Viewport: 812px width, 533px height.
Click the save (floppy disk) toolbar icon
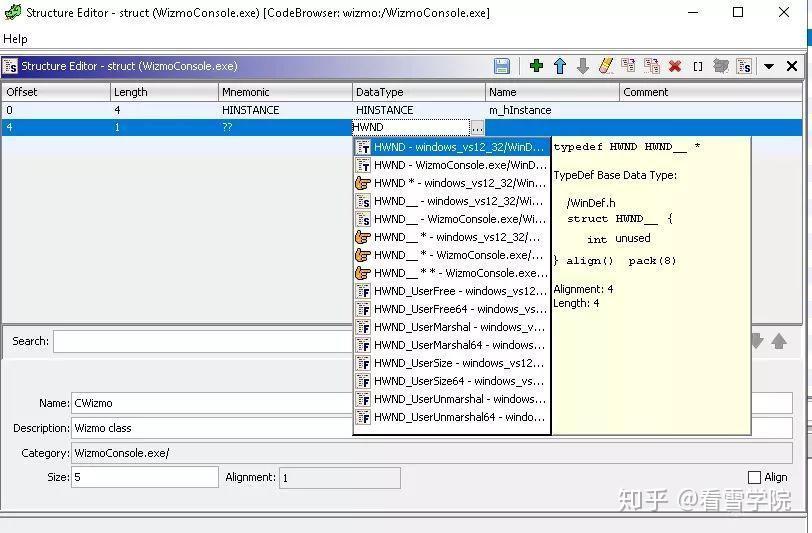coord(501,66)
